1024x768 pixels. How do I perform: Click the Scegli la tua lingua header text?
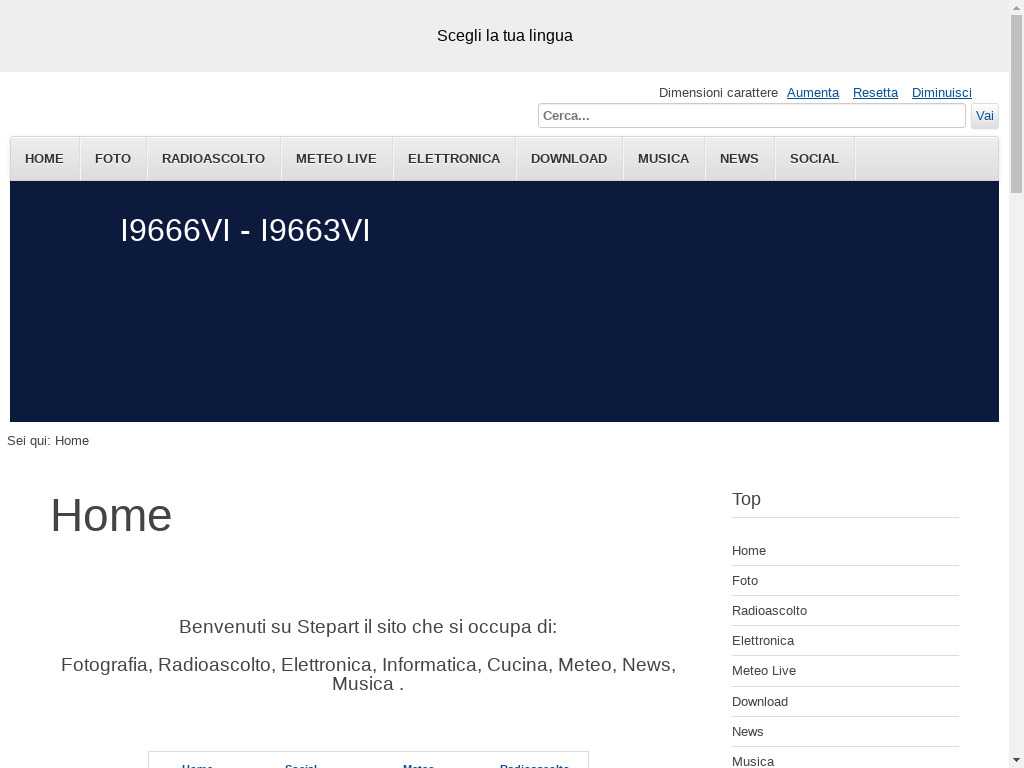[x=504, y=36]
